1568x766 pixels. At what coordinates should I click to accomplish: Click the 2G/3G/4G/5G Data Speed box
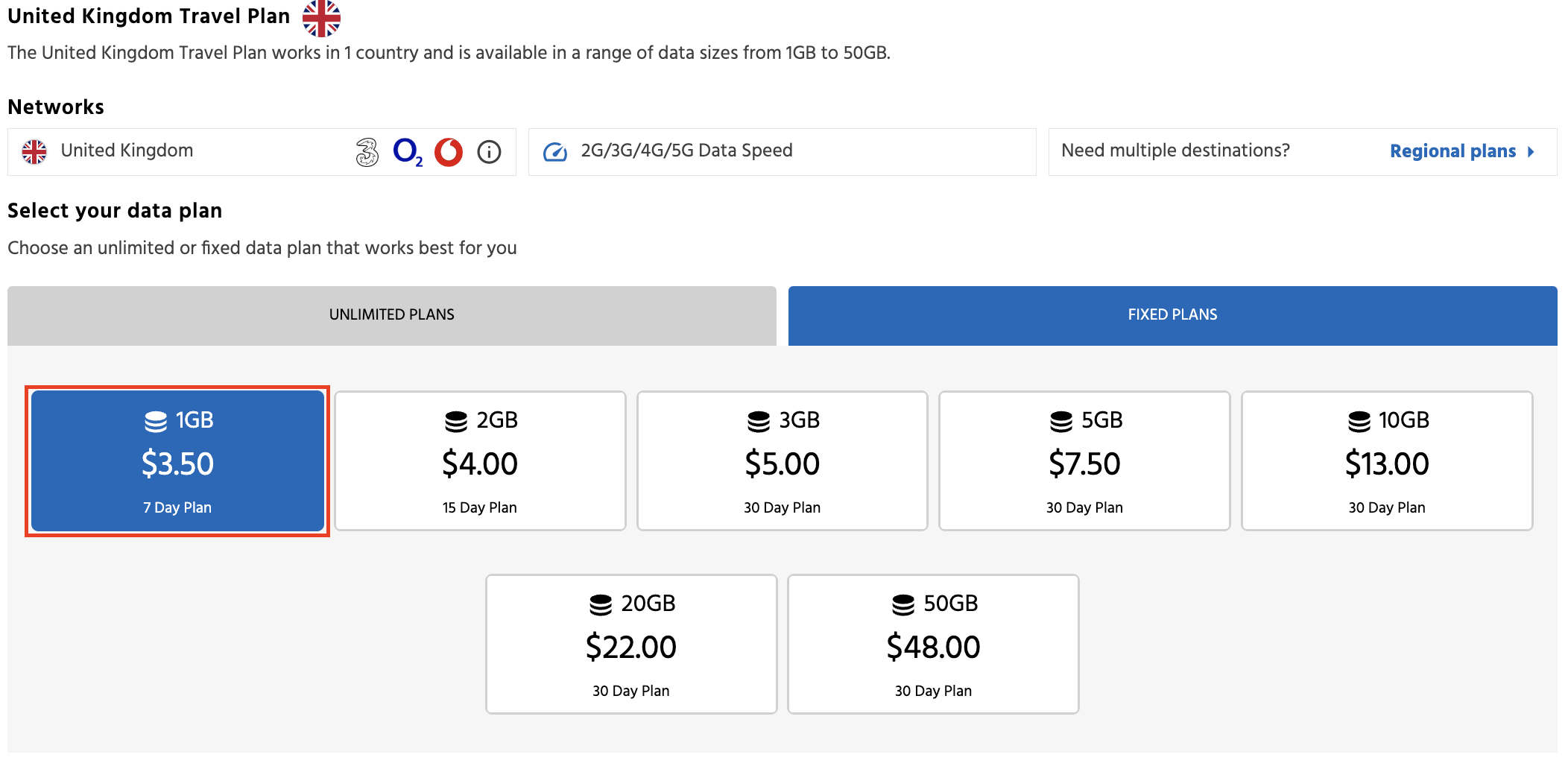782,152
